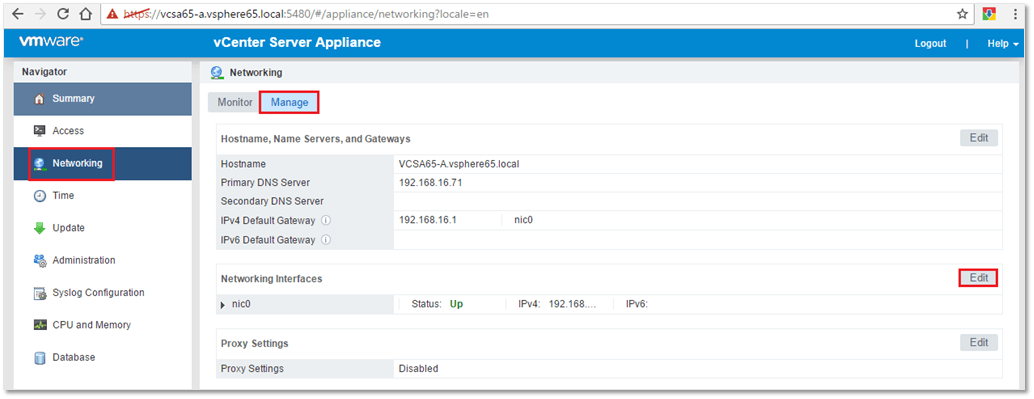Click the Networking globe icon in navigator
This screenshot has width=1034, height=399.
pyautogui.click(x=39, y=164)
